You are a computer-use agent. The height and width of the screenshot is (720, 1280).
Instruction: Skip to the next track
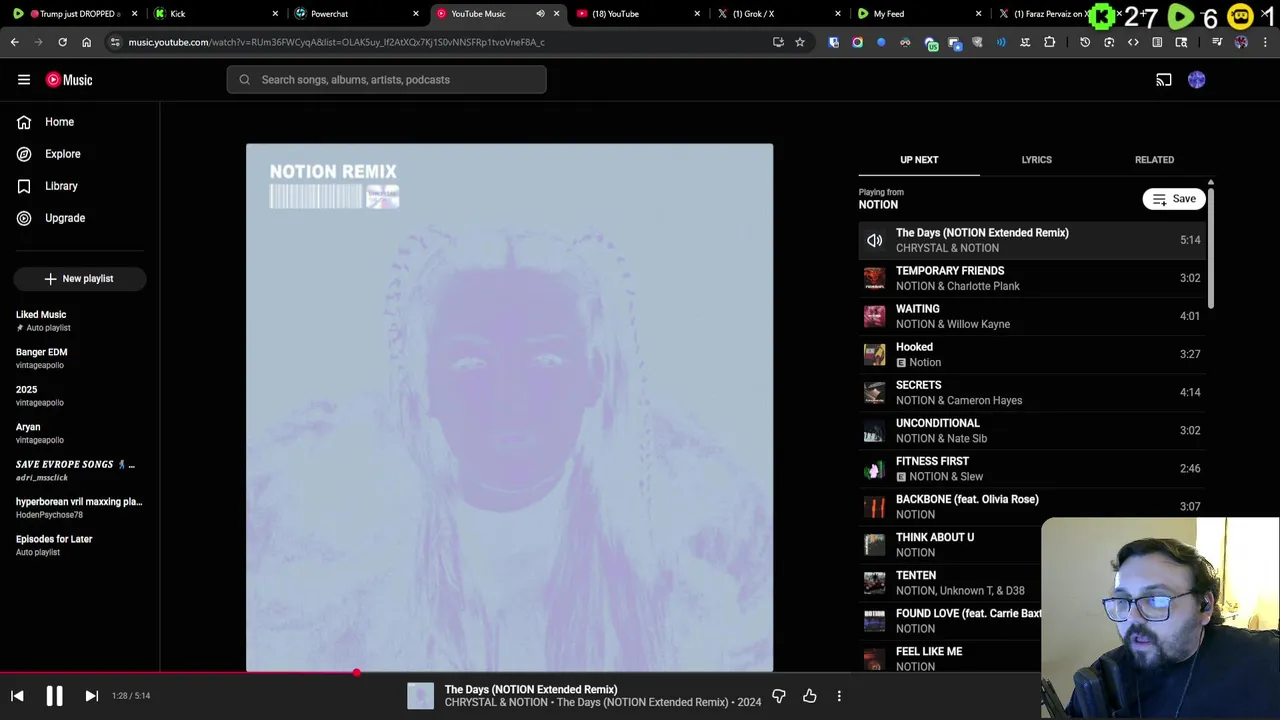tap(91, 696)
